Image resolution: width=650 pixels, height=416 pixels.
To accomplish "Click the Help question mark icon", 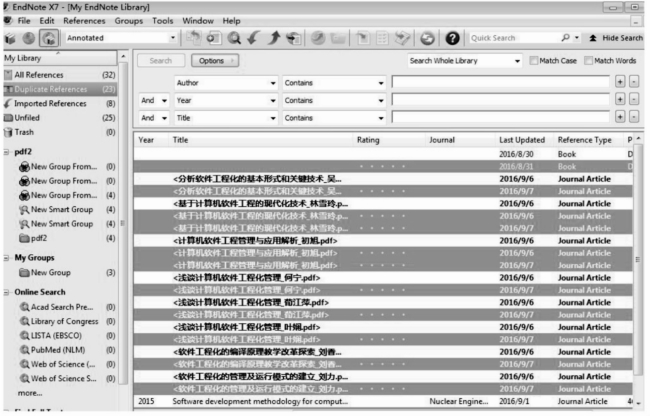I will coord(452,38).
